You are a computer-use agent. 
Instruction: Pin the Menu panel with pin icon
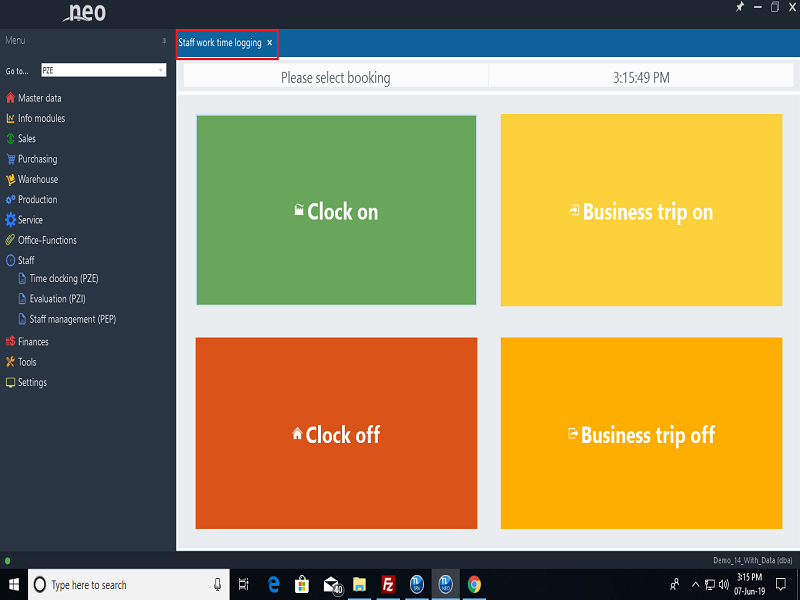point(165,41)
